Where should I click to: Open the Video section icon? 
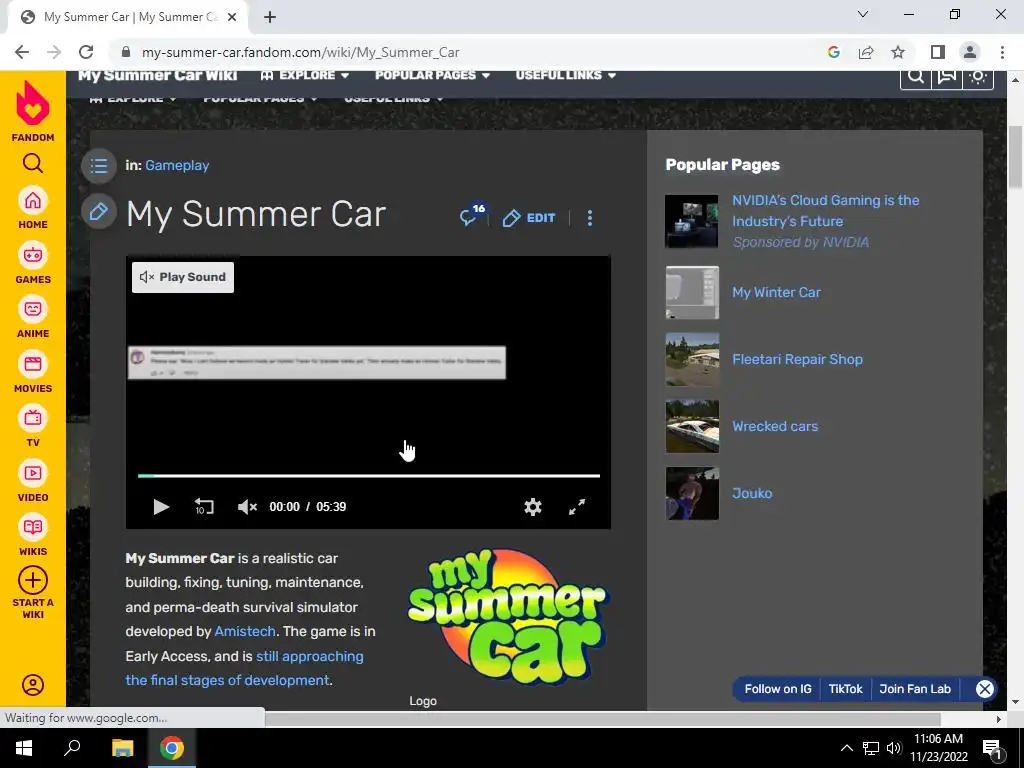(33, 473)
